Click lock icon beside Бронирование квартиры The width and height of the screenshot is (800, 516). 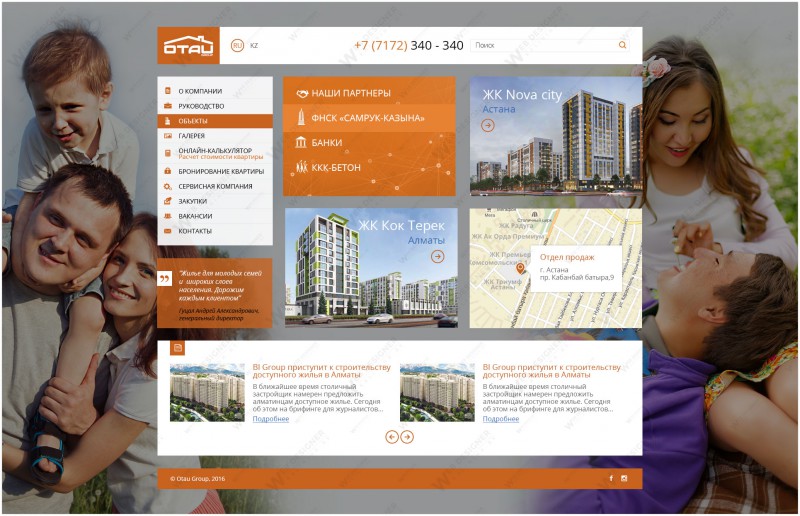tap(167, 171)
